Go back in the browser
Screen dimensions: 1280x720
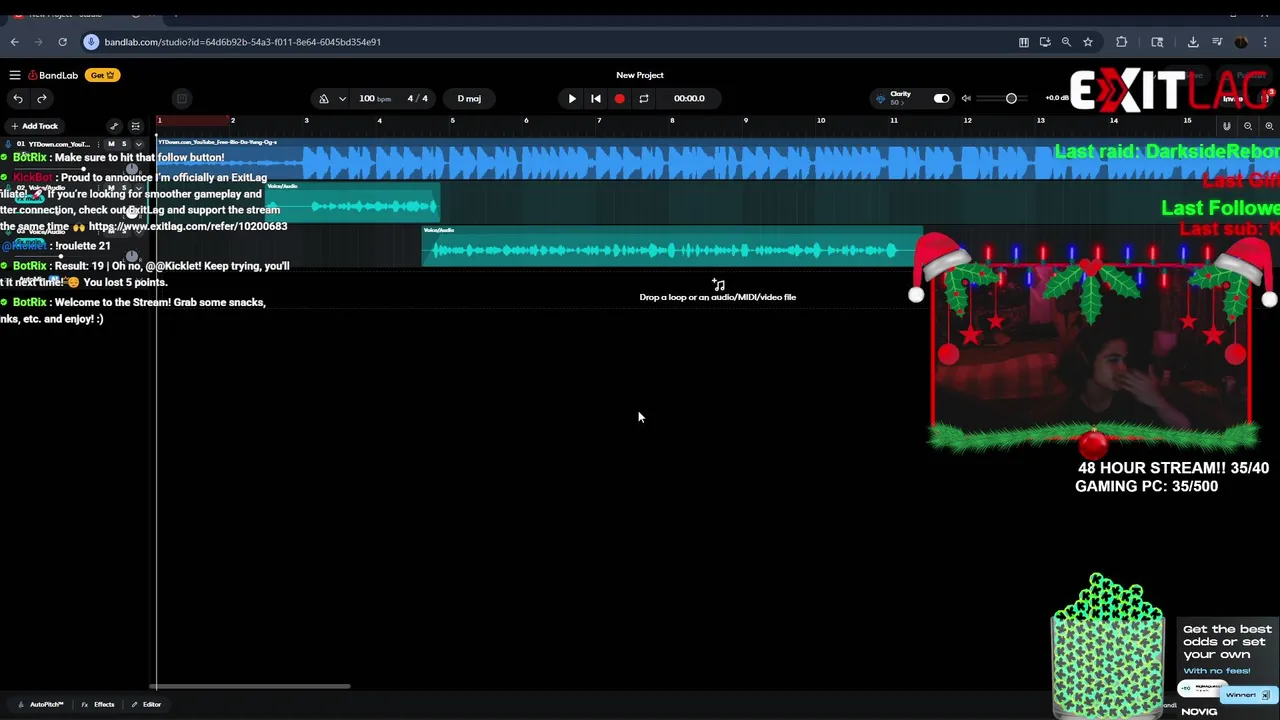pyautogui.click(x=14, y=42)
